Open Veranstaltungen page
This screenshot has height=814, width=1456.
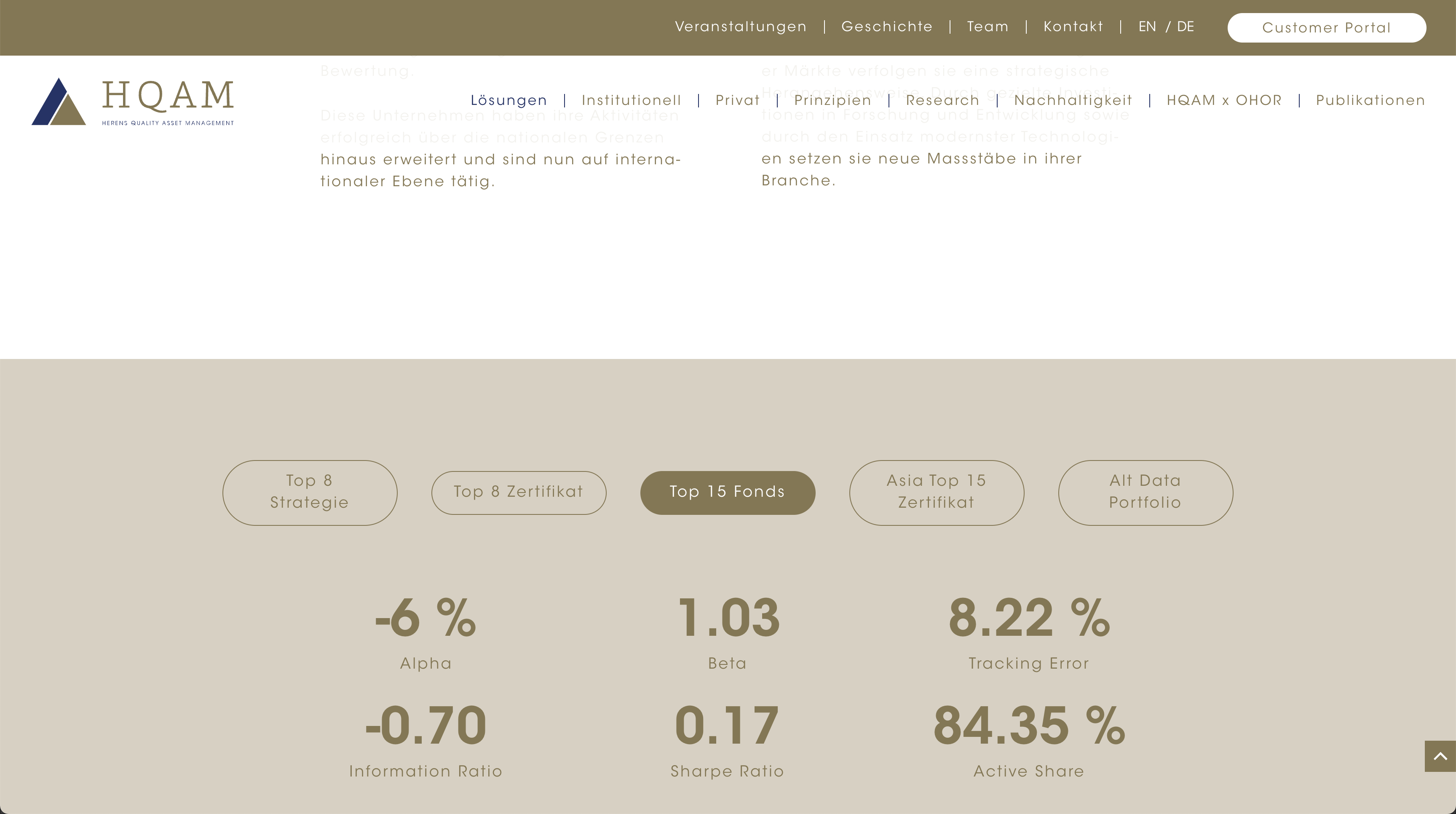741,27
